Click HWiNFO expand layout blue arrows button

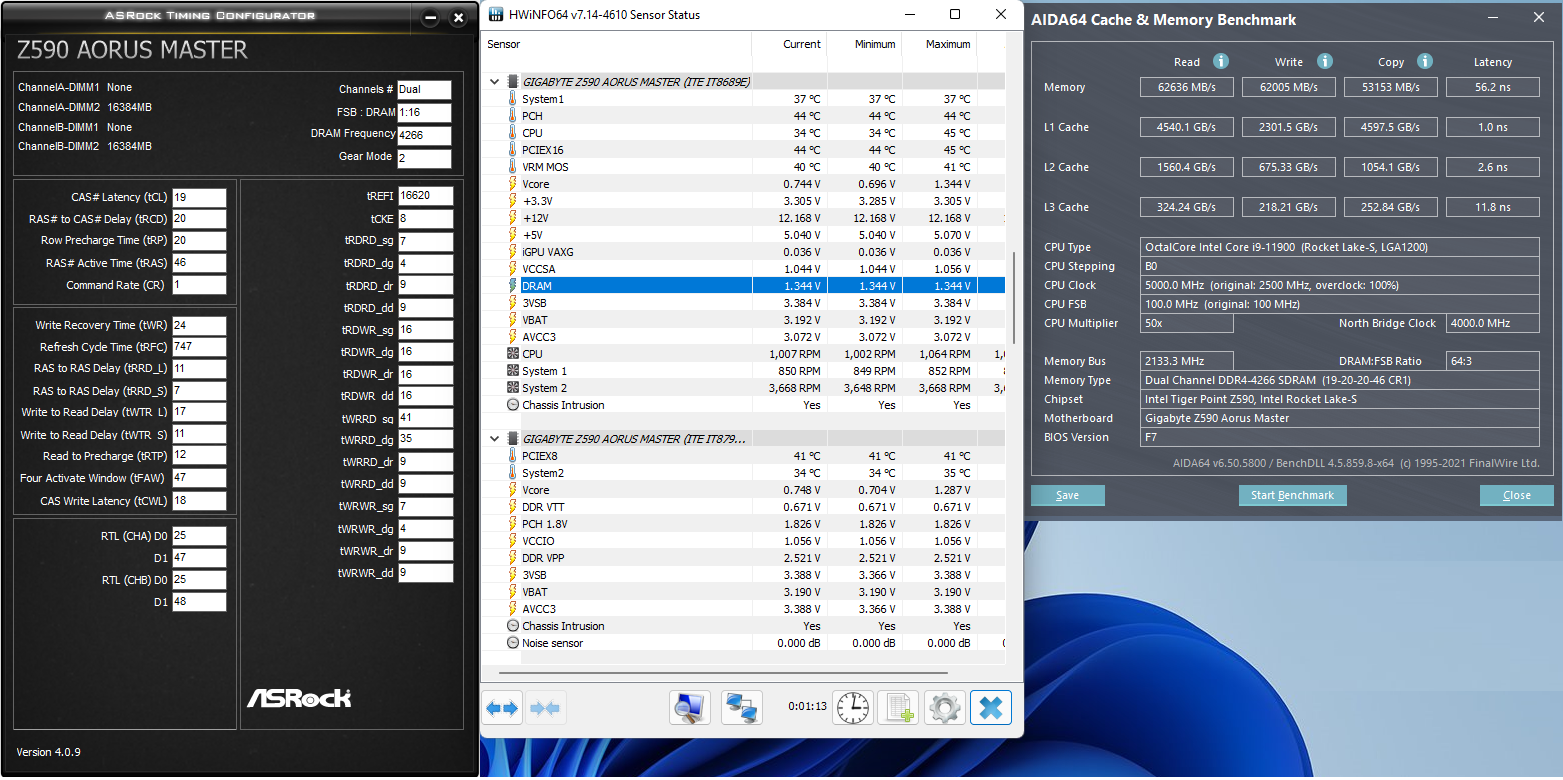coord(502,708)
